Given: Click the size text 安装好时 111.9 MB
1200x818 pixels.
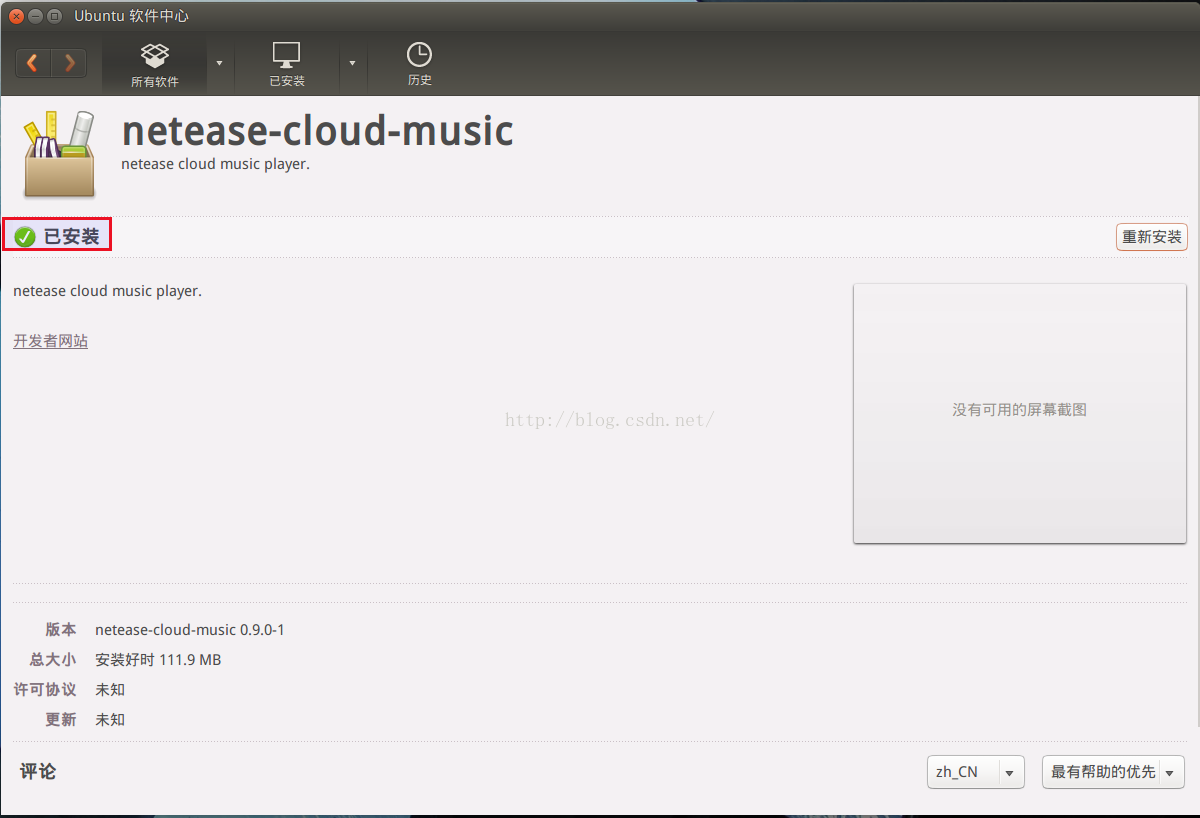Looking at the screenshot, I should click(158, 660).
